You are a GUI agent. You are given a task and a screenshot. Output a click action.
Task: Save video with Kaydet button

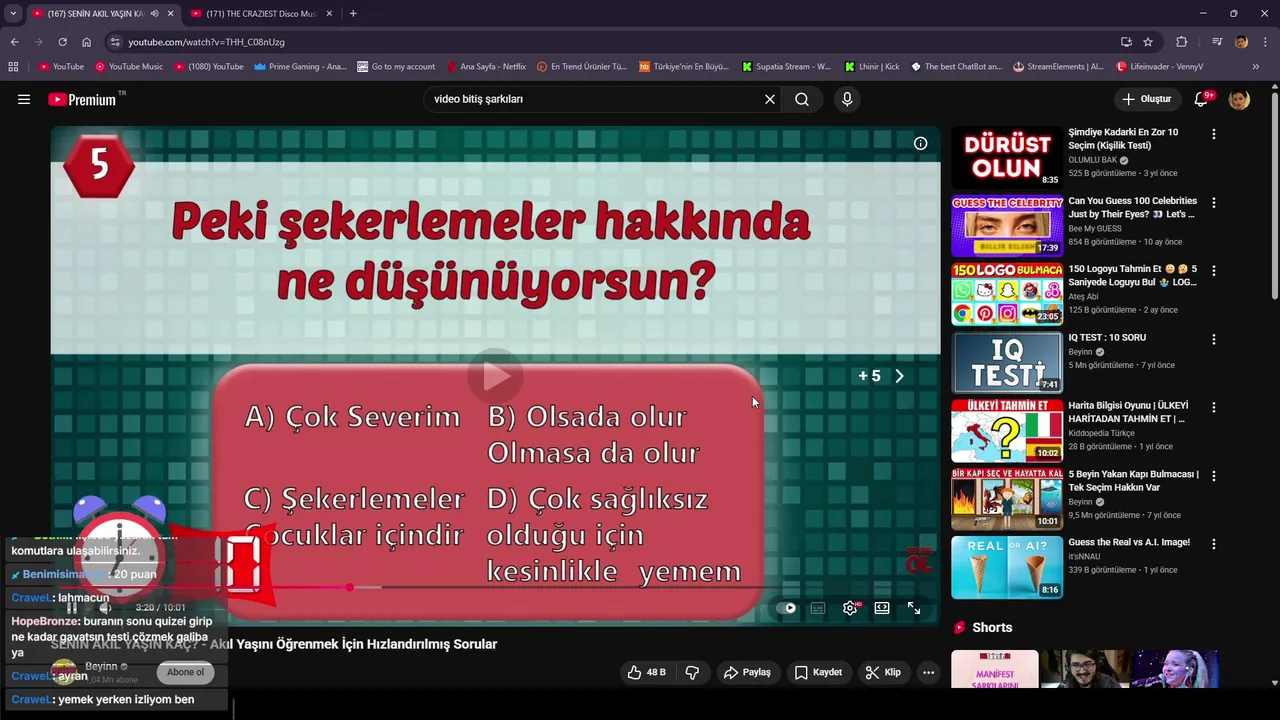[x=818, y=672]
